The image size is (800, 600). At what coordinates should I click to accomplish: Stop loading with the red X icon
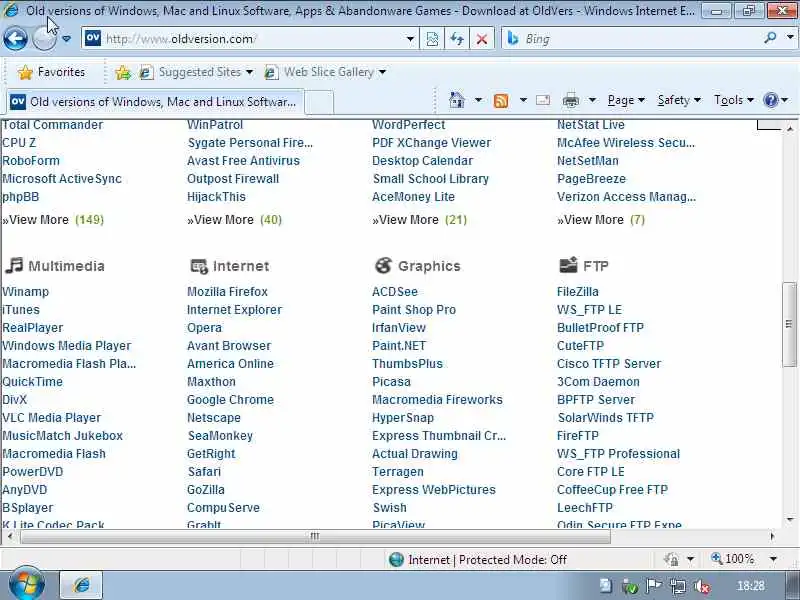(481, 39)
